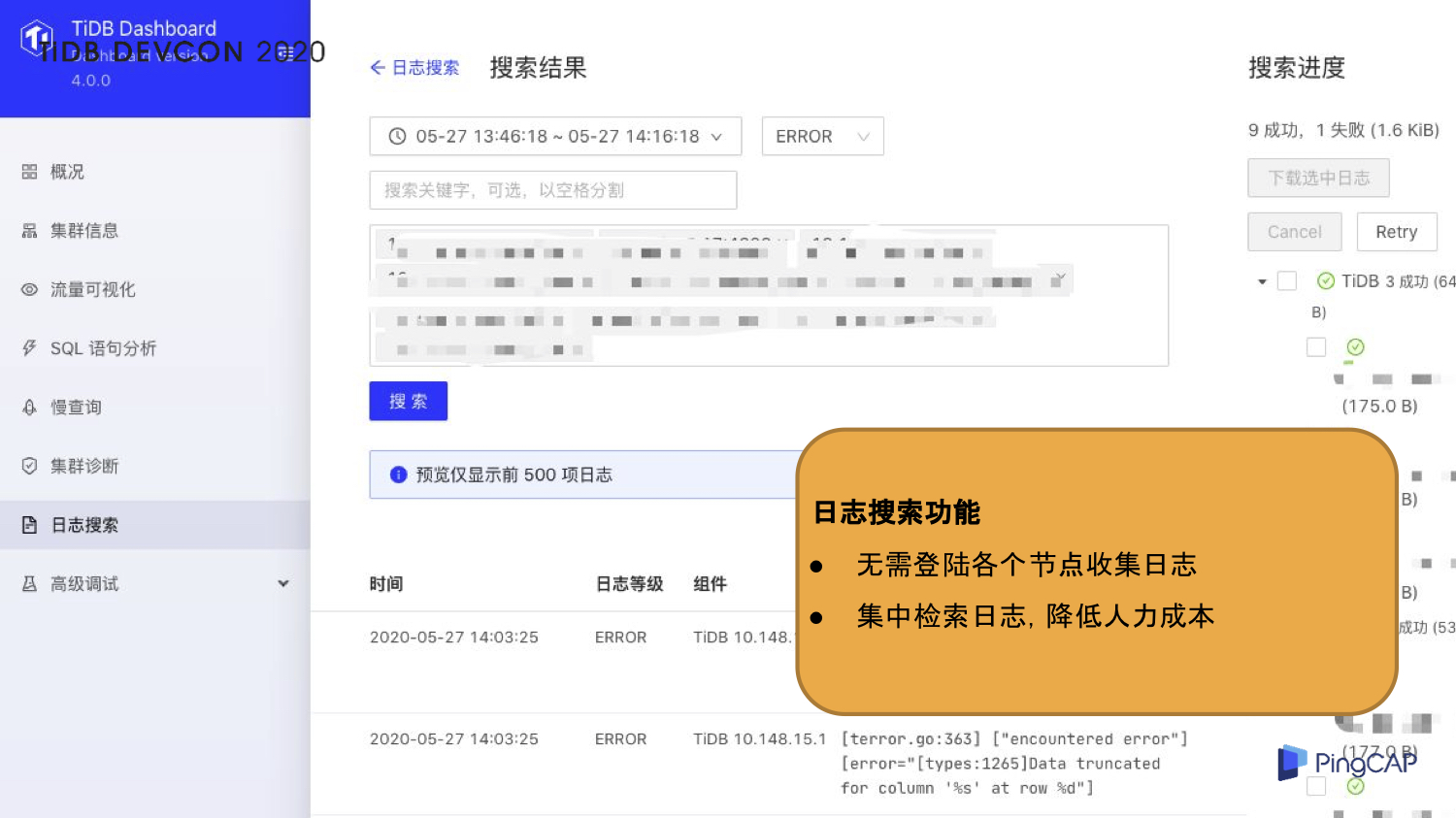Click the blue 搜索 button

(408, 401)
